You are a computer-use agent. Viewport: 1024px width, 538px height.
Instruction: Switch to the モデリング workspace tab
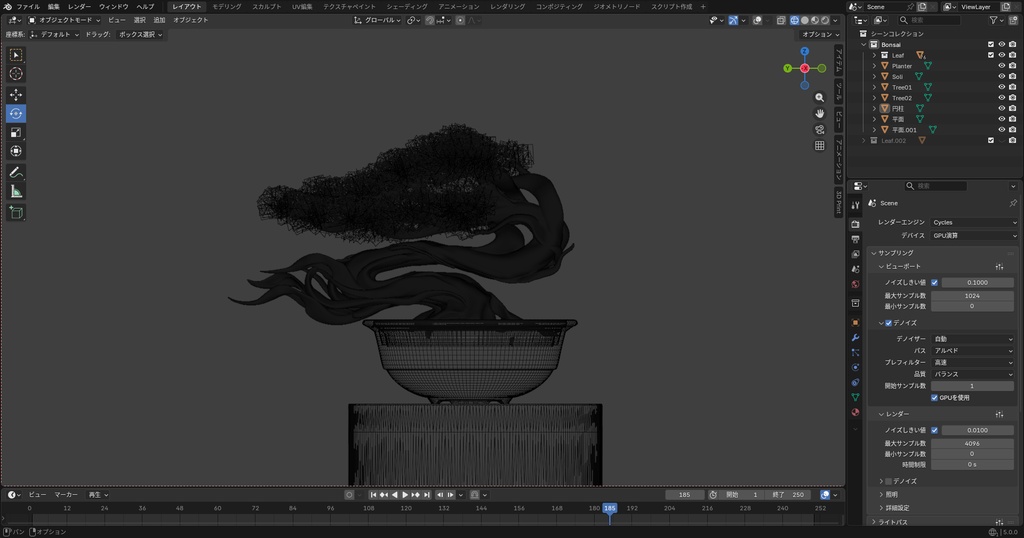[x=227, y=6]
